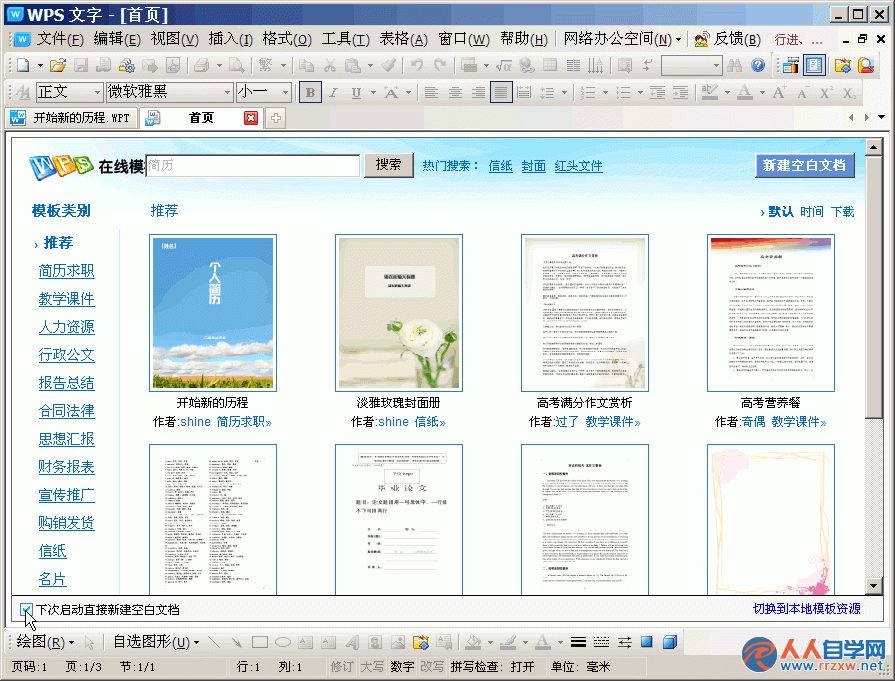Toggle Bold formatting button
This screenshot has height=681, width=895.
coord(310,92)
